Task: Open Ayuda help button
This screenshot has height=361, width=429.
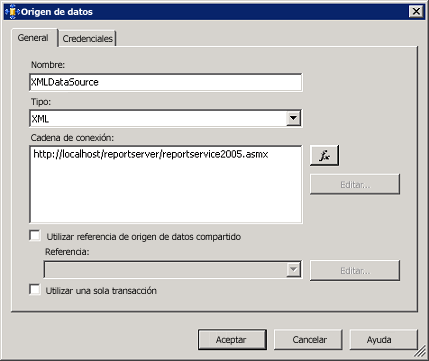Action: click(383, 340)
